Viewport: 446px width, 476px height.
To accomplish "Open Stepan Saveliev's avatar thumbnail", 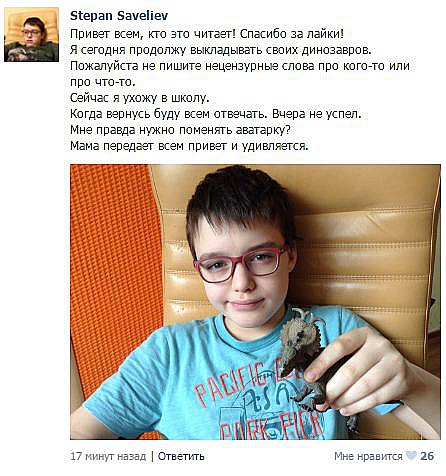I will 31,35.
